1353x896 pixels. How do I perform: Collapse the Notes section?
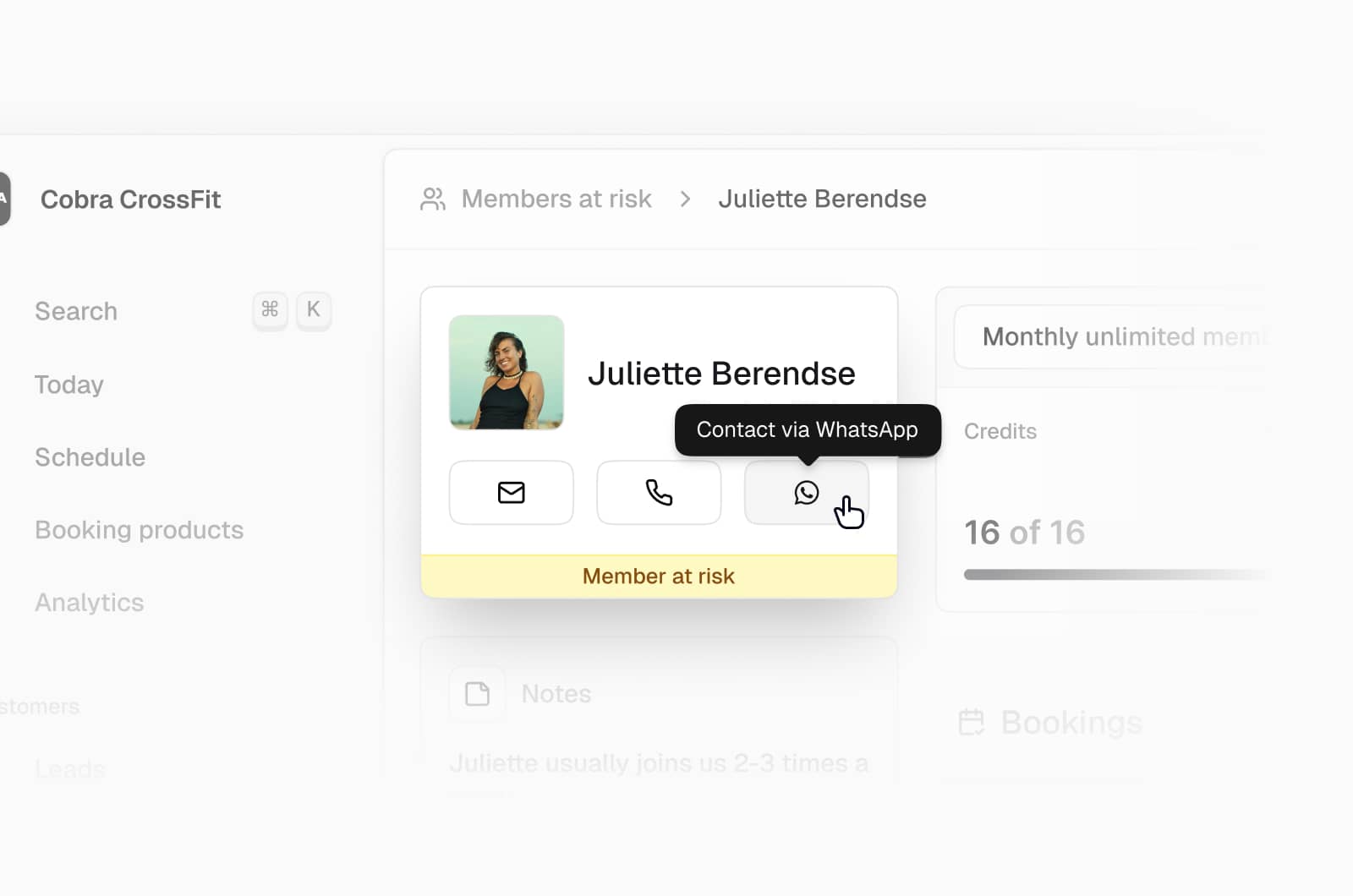pos(556,693)
